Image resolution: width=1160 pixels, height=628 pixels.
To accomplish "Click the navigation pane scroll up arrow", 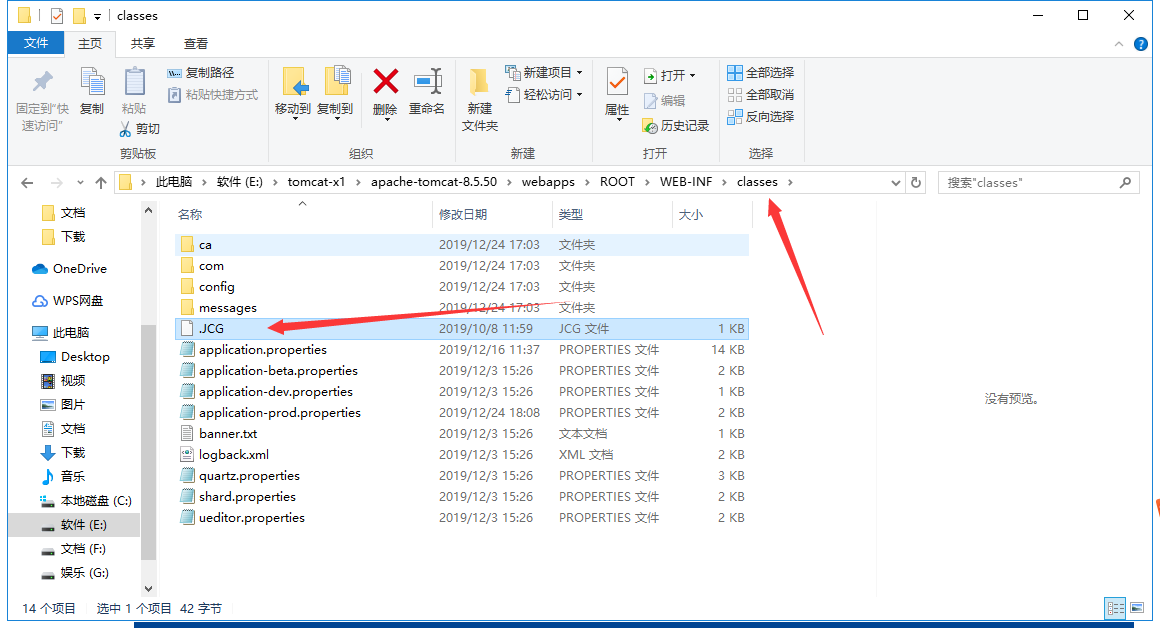I will point(148,211).
